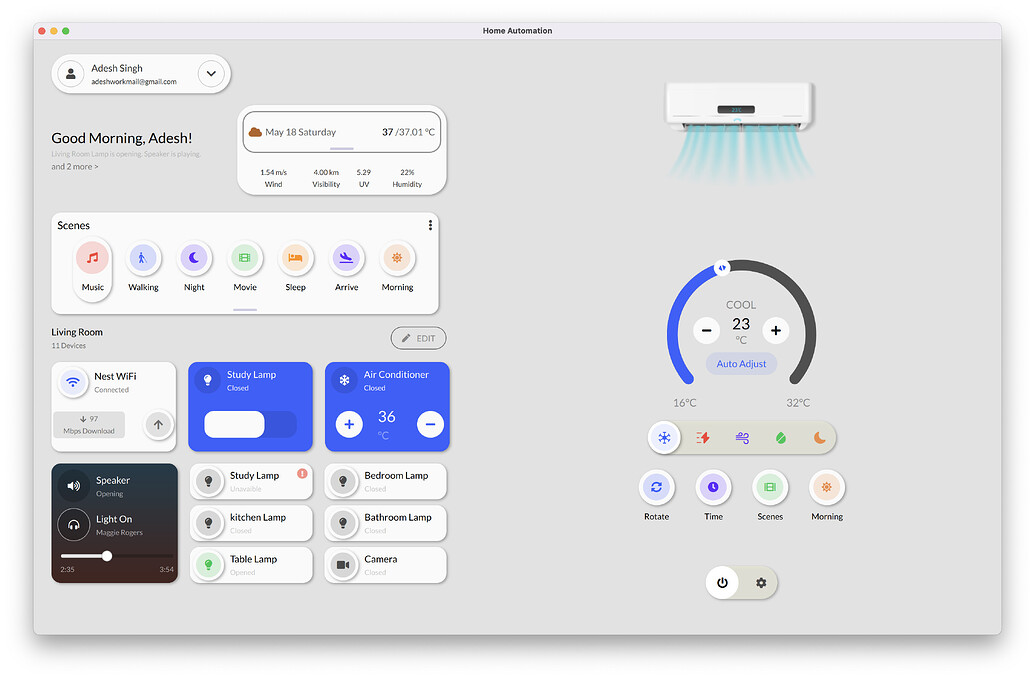Select the snowflake cooling mode icon

pos(663,437)
